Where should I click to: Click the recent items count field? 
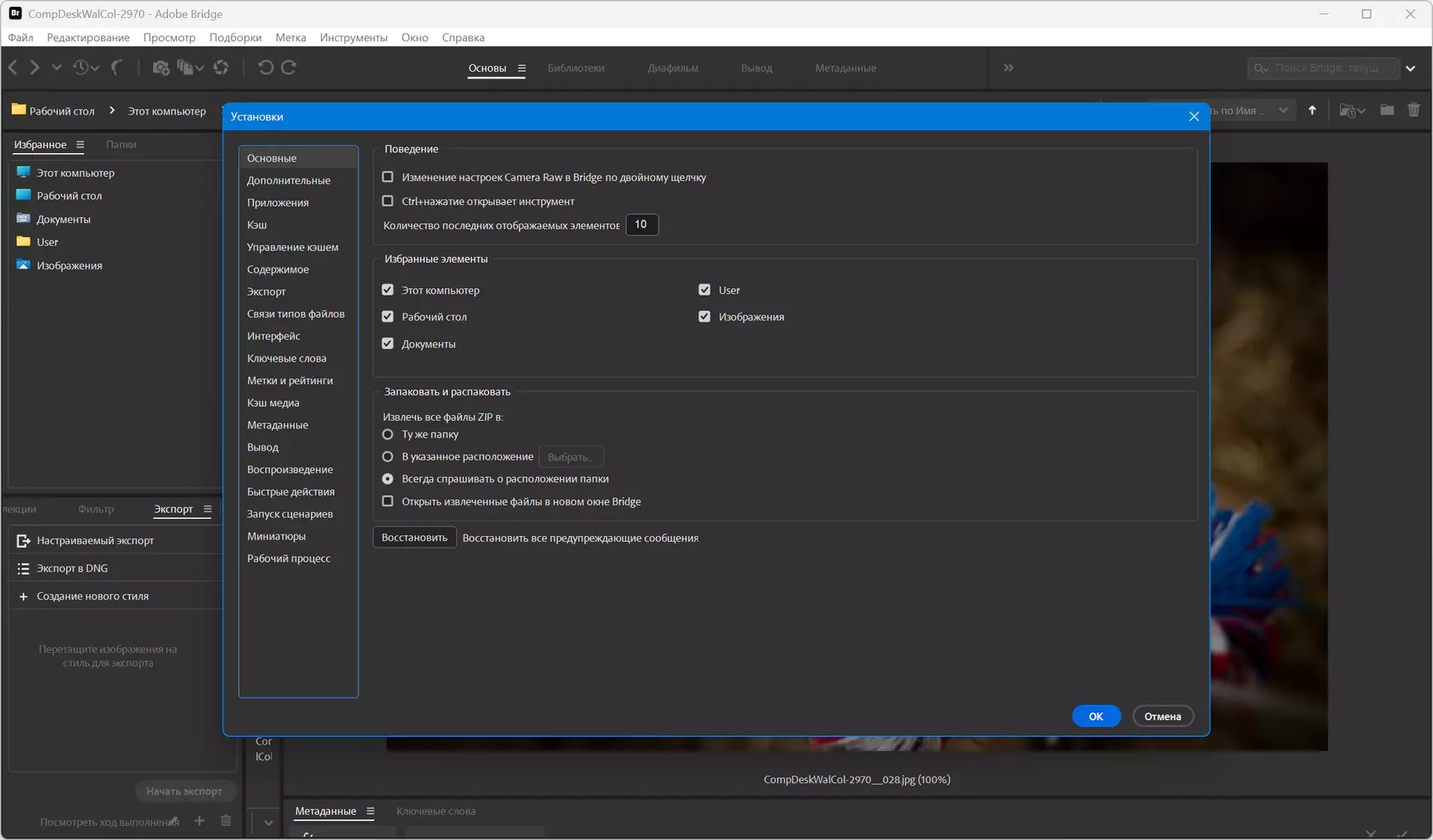coord(642,225)
